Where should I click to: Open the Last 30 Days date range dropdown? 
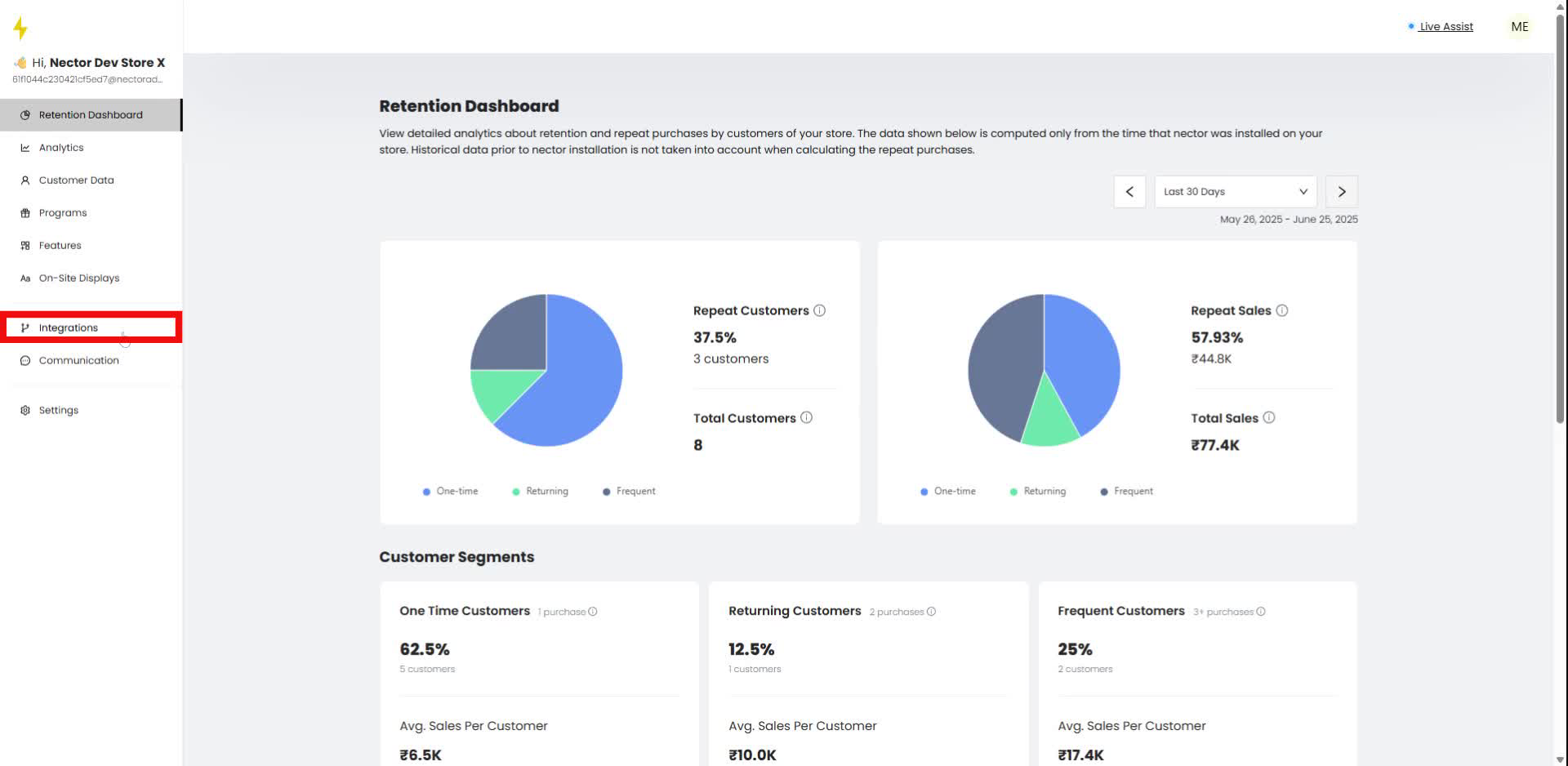point(1235,191)
